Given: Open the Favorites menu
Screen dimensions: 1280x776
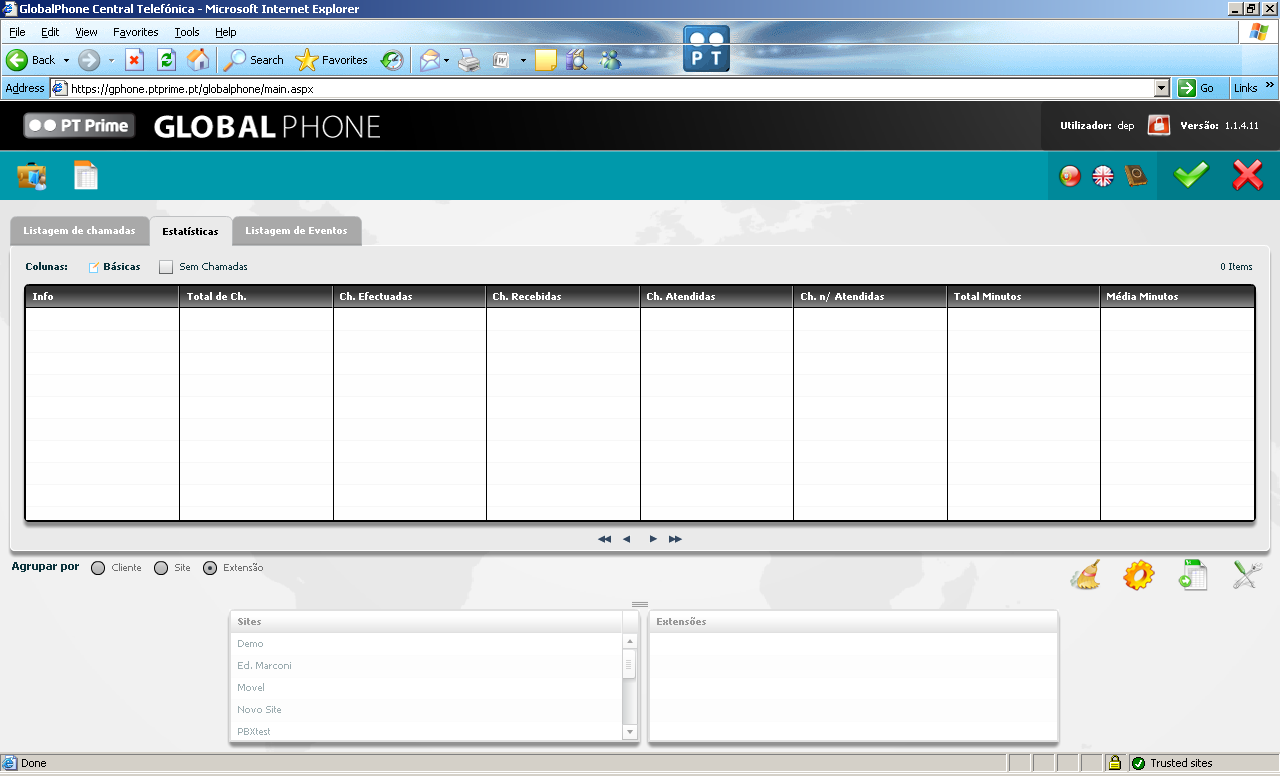Looking at the screenshot, I should point(135,32).
